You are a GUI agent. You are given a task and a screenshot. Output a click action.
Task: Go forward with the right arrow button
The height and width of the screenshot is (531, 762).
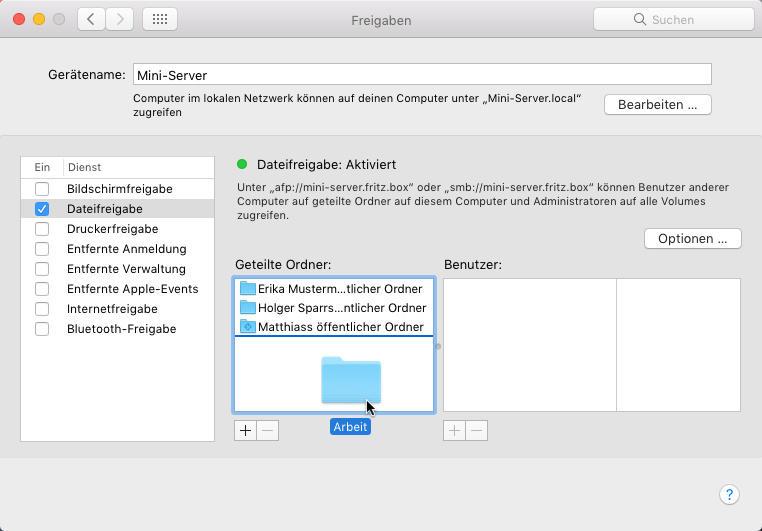[120, 19]
